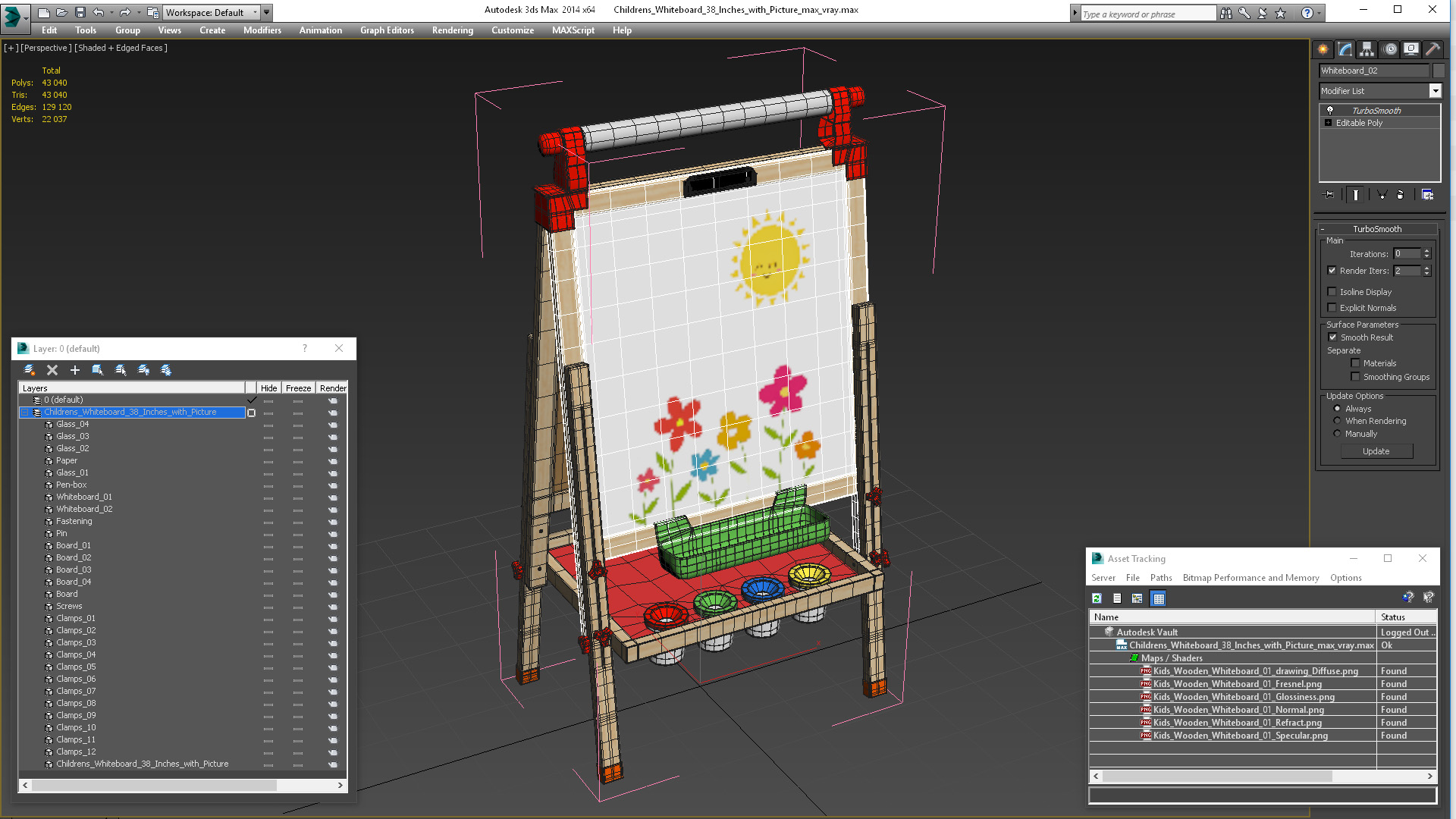Click the Add to layer plus icon

pyautogui.click(x=75, y=370)
